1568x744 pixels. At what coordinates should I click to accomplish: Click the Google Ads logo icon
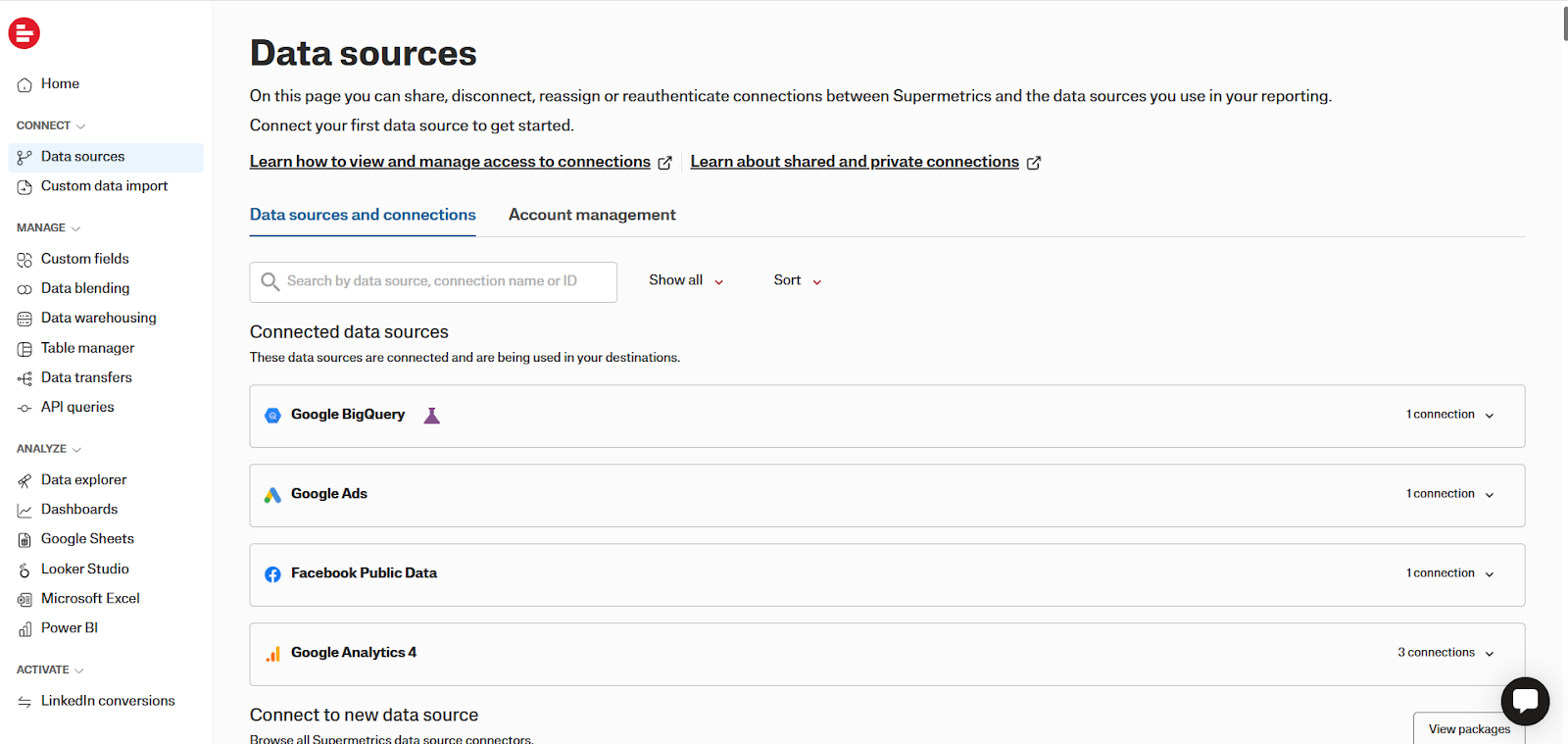pyautogui.click(x=272, y=495)
